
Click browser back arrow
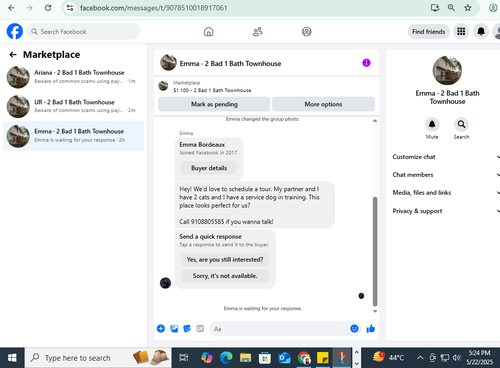click(x=11, y=8)
